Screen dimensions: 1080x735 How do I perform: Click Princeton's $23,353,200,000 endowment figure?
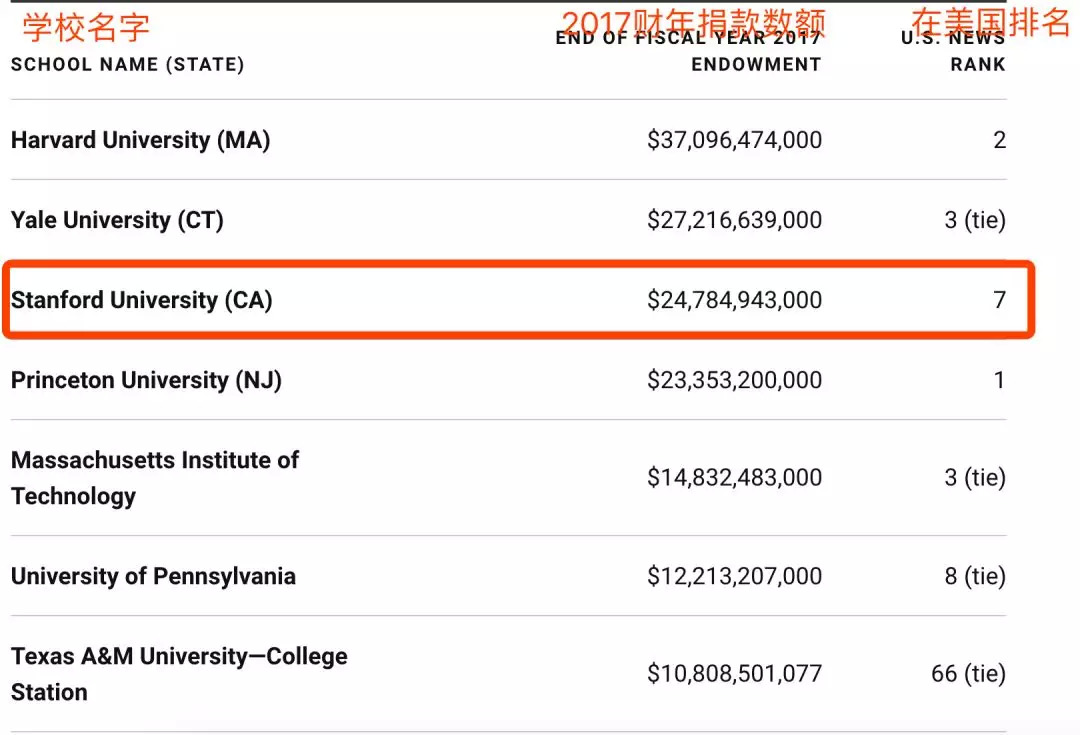tap(734, 380)
